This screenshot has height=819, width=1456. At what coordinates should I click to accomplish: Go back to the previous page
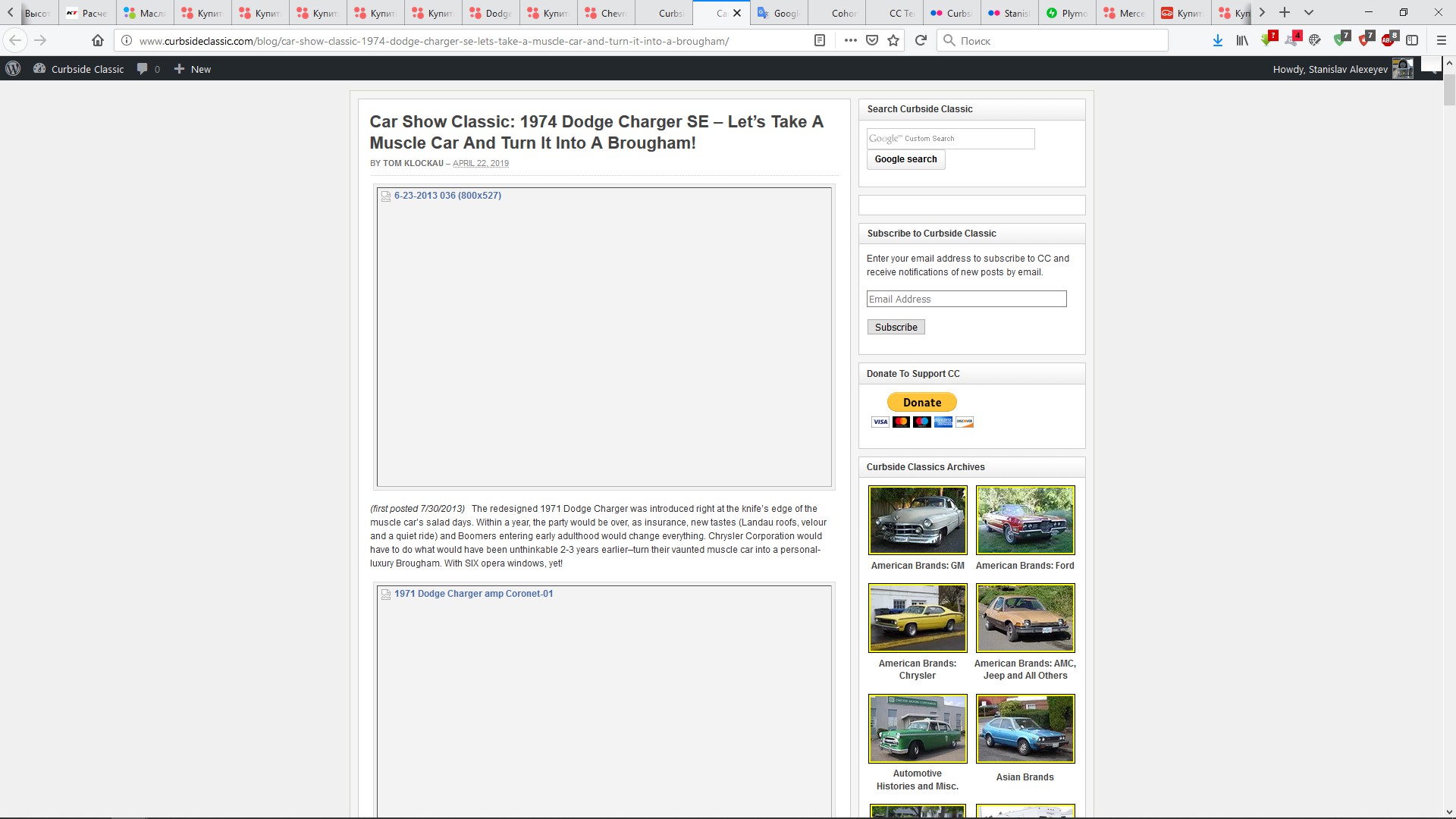tap(15, 40)
